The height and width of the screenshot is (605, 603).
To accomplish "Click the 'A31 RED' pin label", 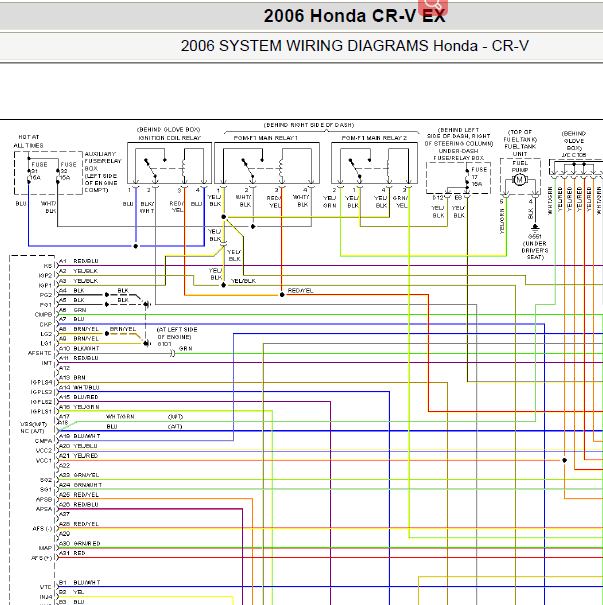I will click(72, 553).
